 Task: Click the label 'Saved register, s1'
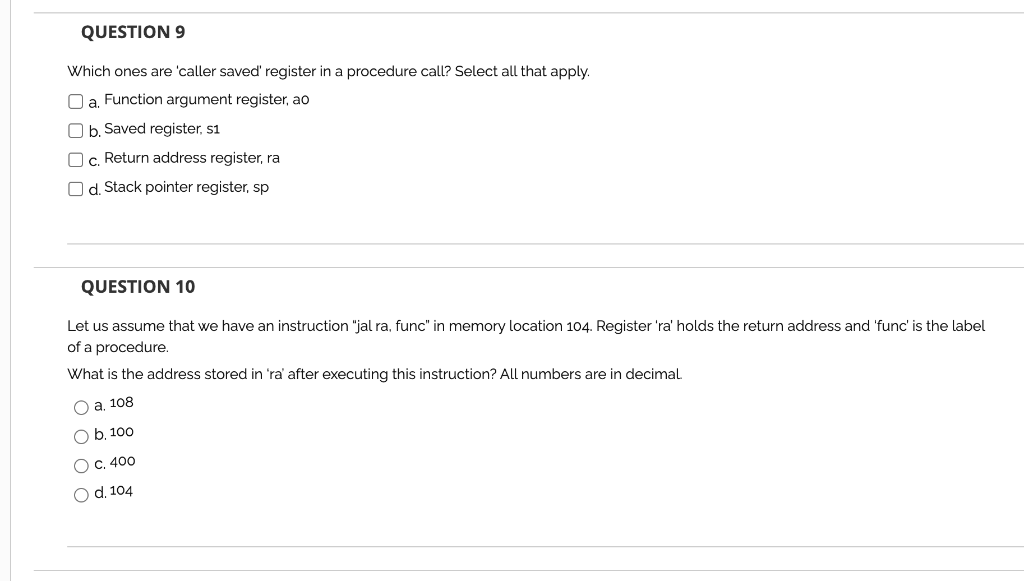(x=162, y=129)
